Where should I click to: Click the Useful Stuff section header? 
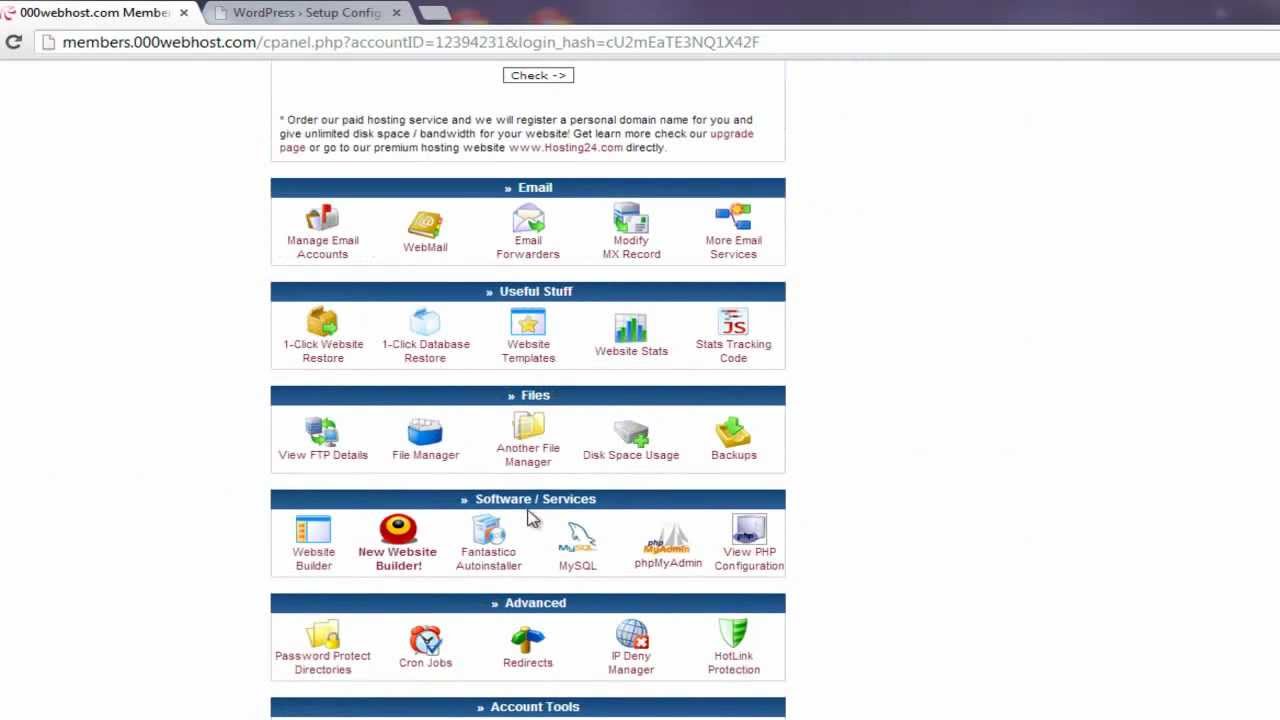[528, 292]
